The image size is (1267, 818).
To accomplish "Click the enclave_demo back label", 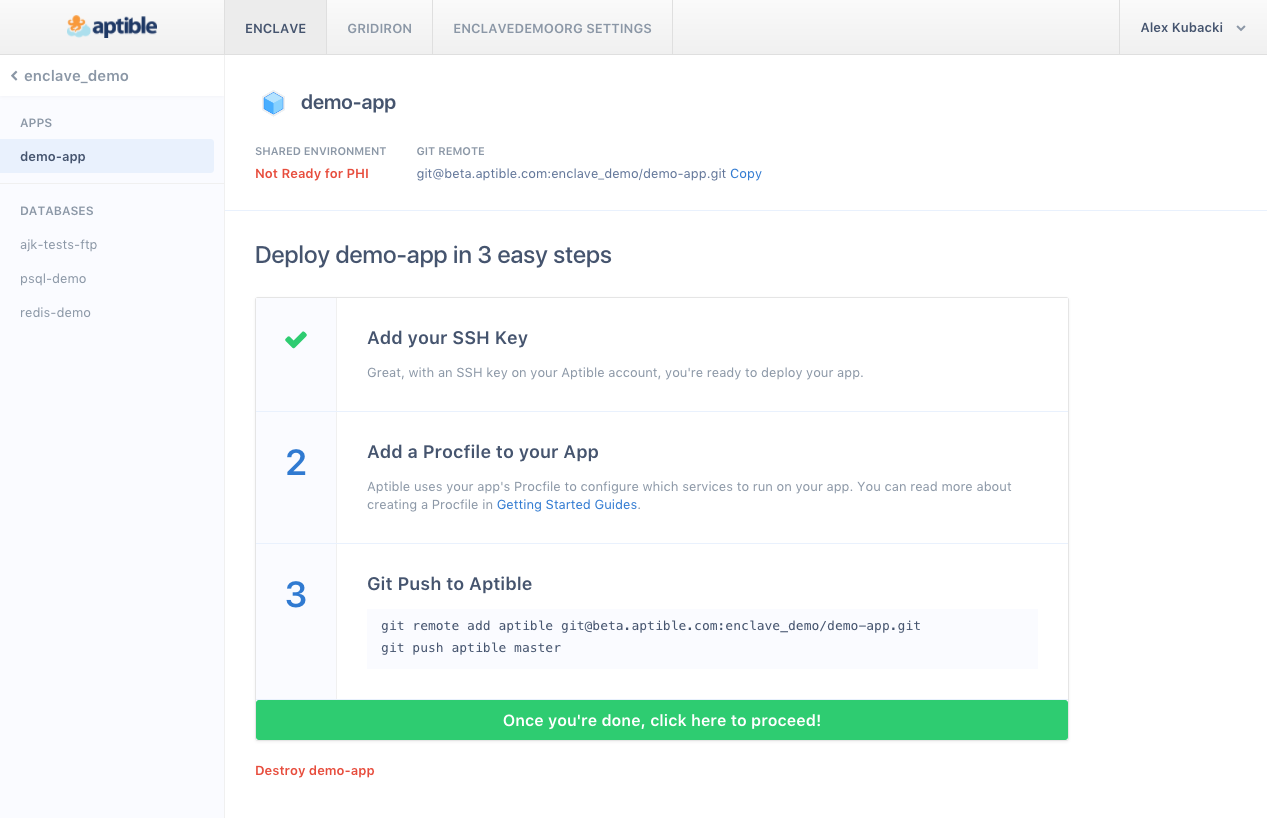I will coord(76,76).
